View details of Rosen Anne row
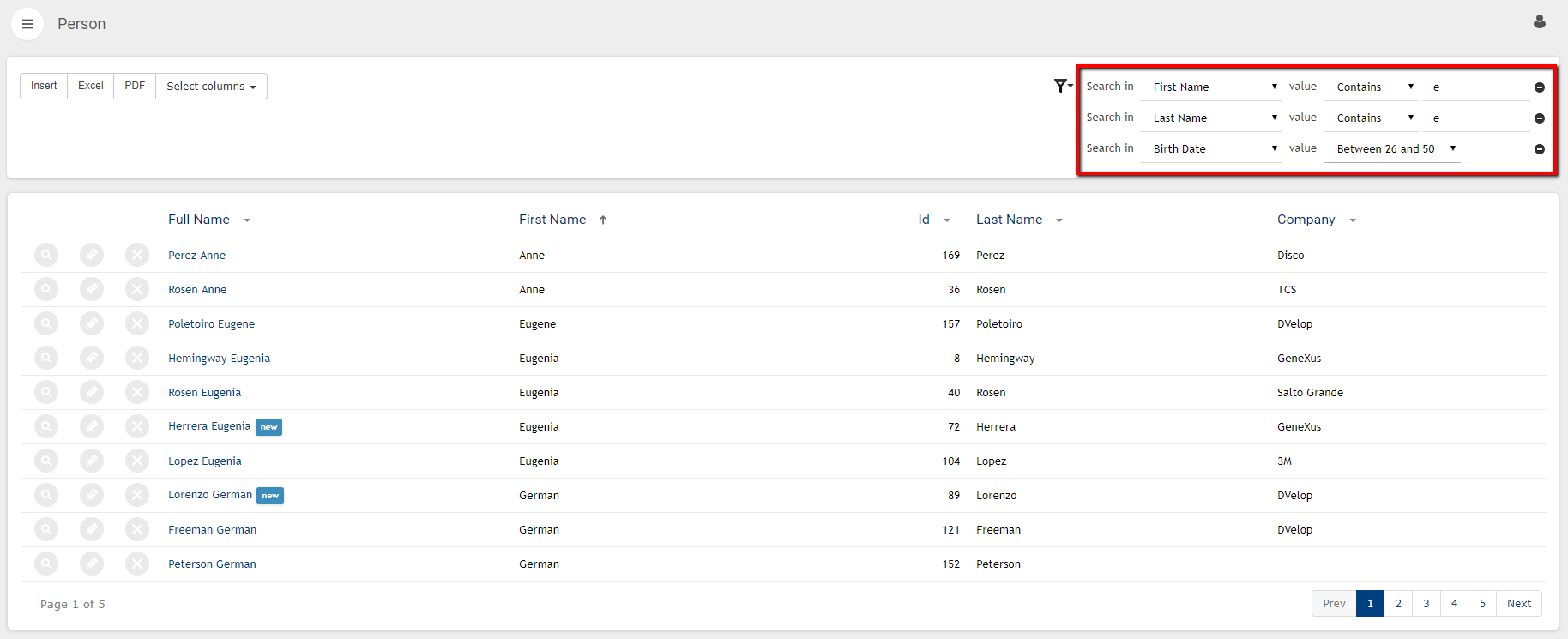 pos(46,289)
